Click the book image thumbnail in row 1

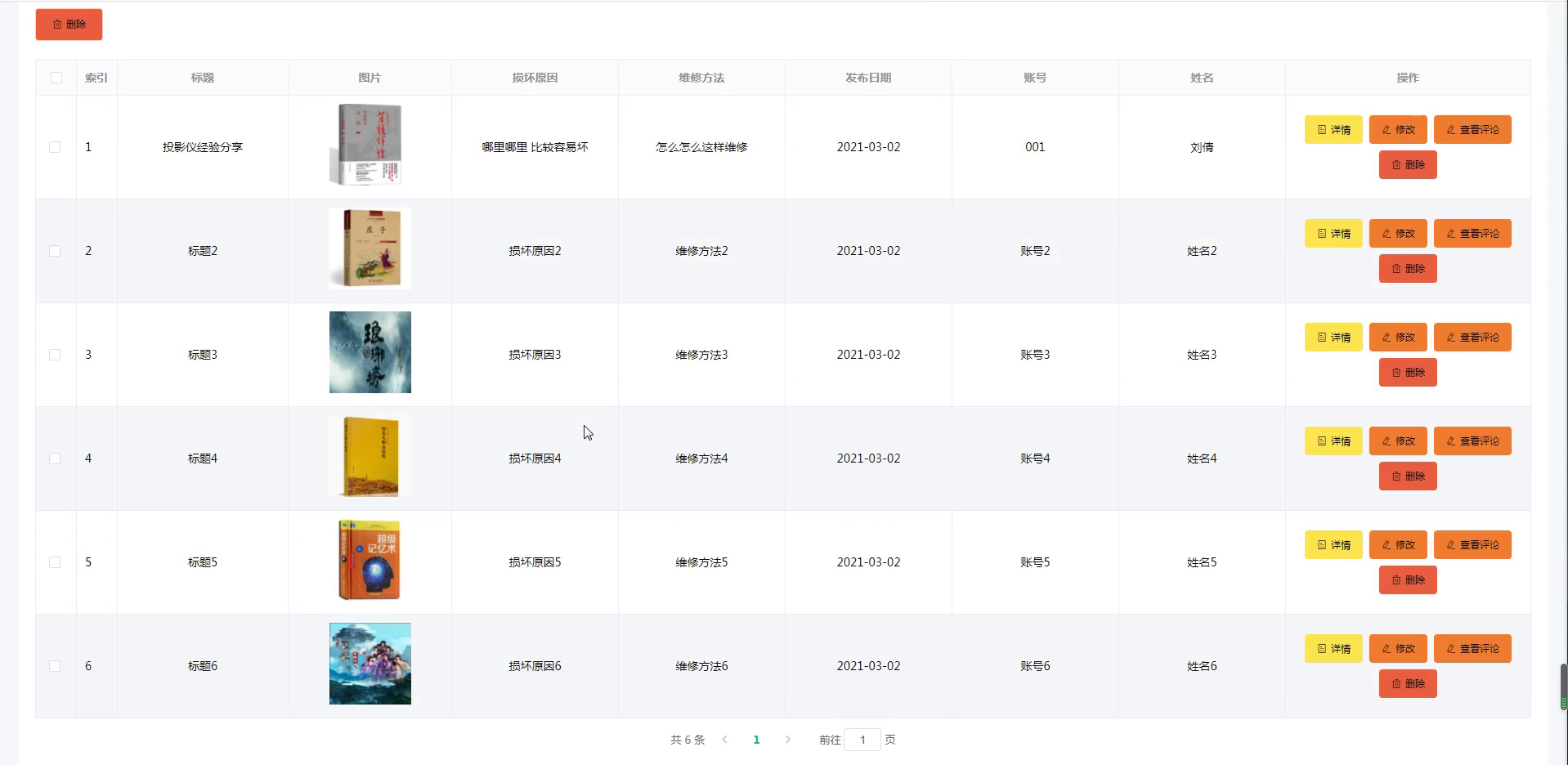click(x=370, y=145)
